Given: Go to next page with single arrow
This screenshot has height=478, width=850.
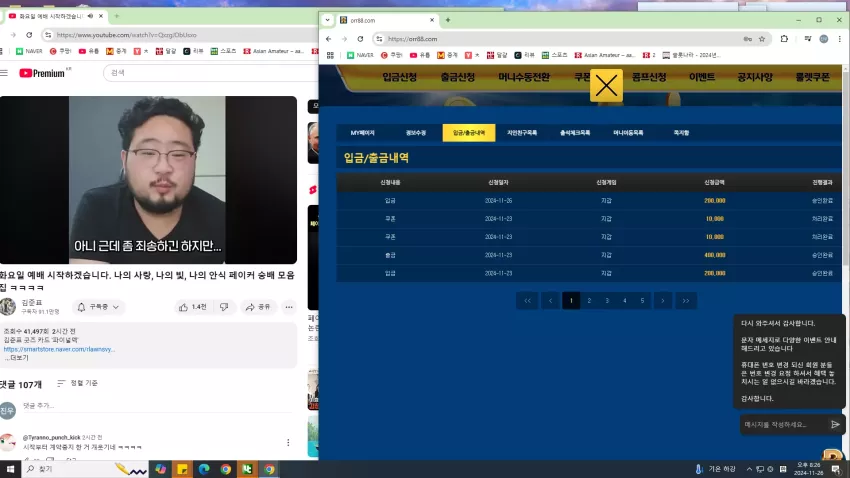Looking at the screenshot, I should point(662,301).
